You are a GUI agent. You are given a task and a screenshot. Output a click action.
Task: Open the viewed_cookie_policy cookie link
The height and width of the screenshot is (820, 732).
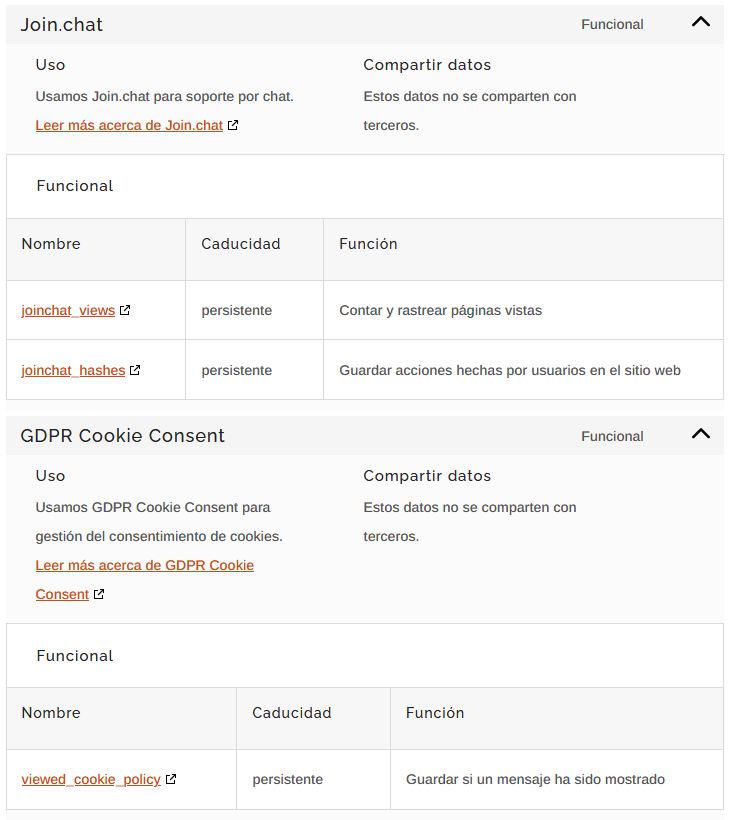(91, 780)
